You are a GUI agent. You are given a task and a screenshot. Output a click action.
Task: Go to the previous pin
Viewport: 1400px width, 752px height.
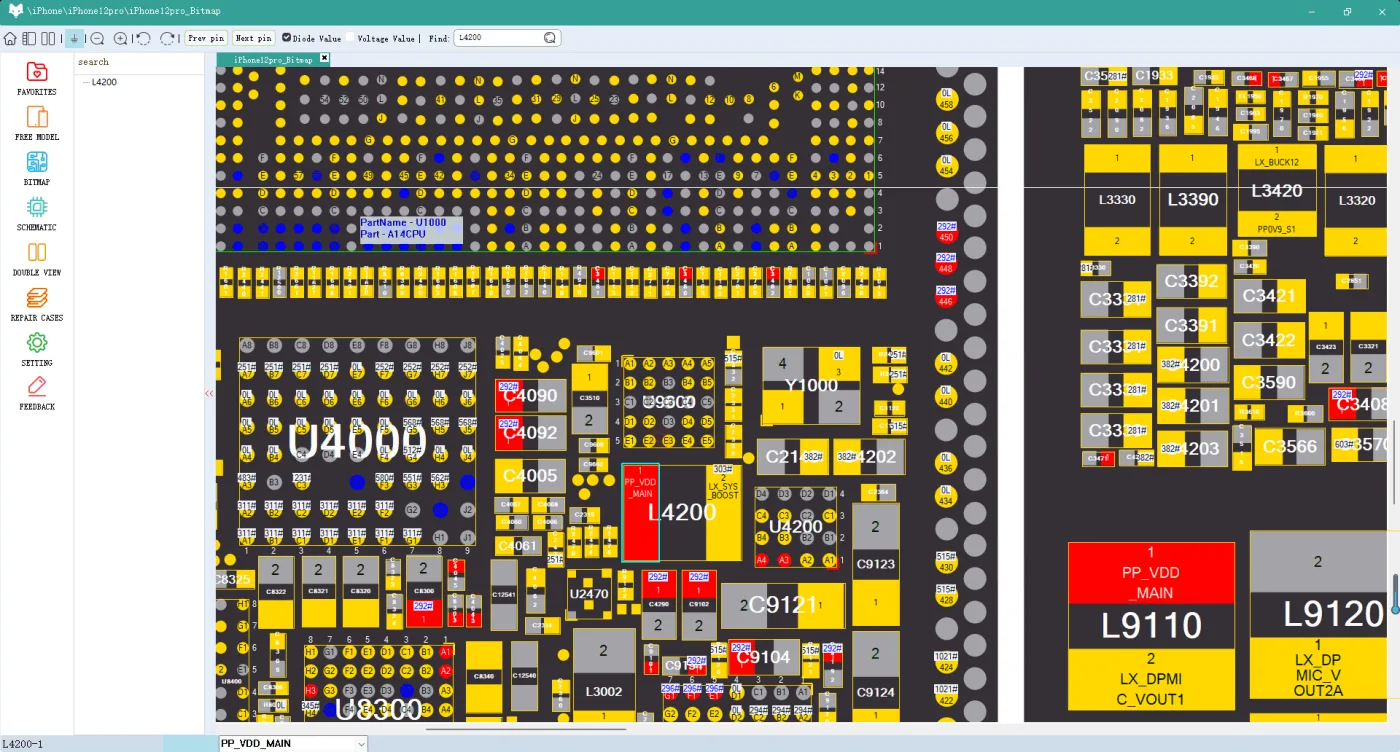[206, 38]
